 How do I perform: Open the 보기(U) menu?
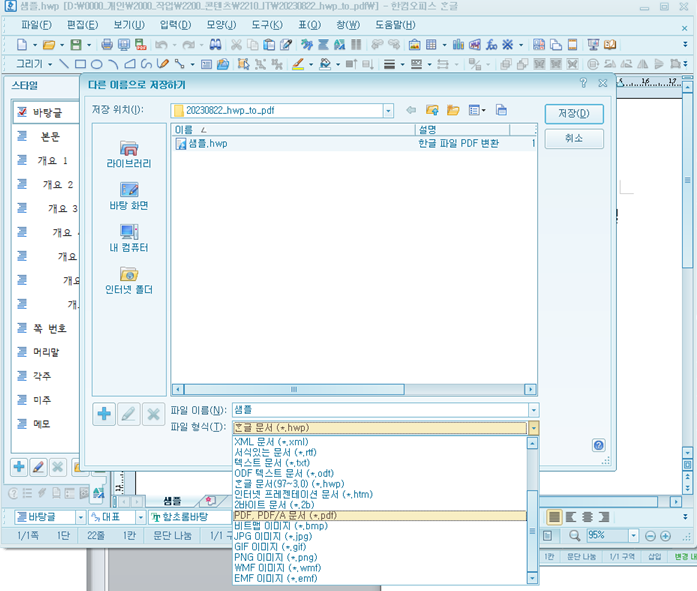(129, 25)
